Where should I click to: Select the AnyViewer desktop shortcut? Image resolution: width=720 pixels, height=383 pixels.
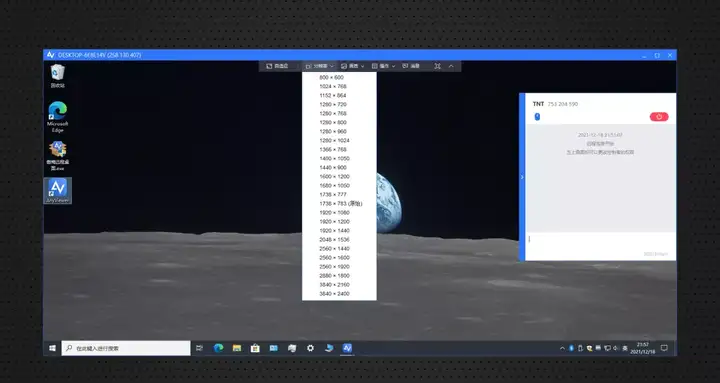(x=57, y=191)
